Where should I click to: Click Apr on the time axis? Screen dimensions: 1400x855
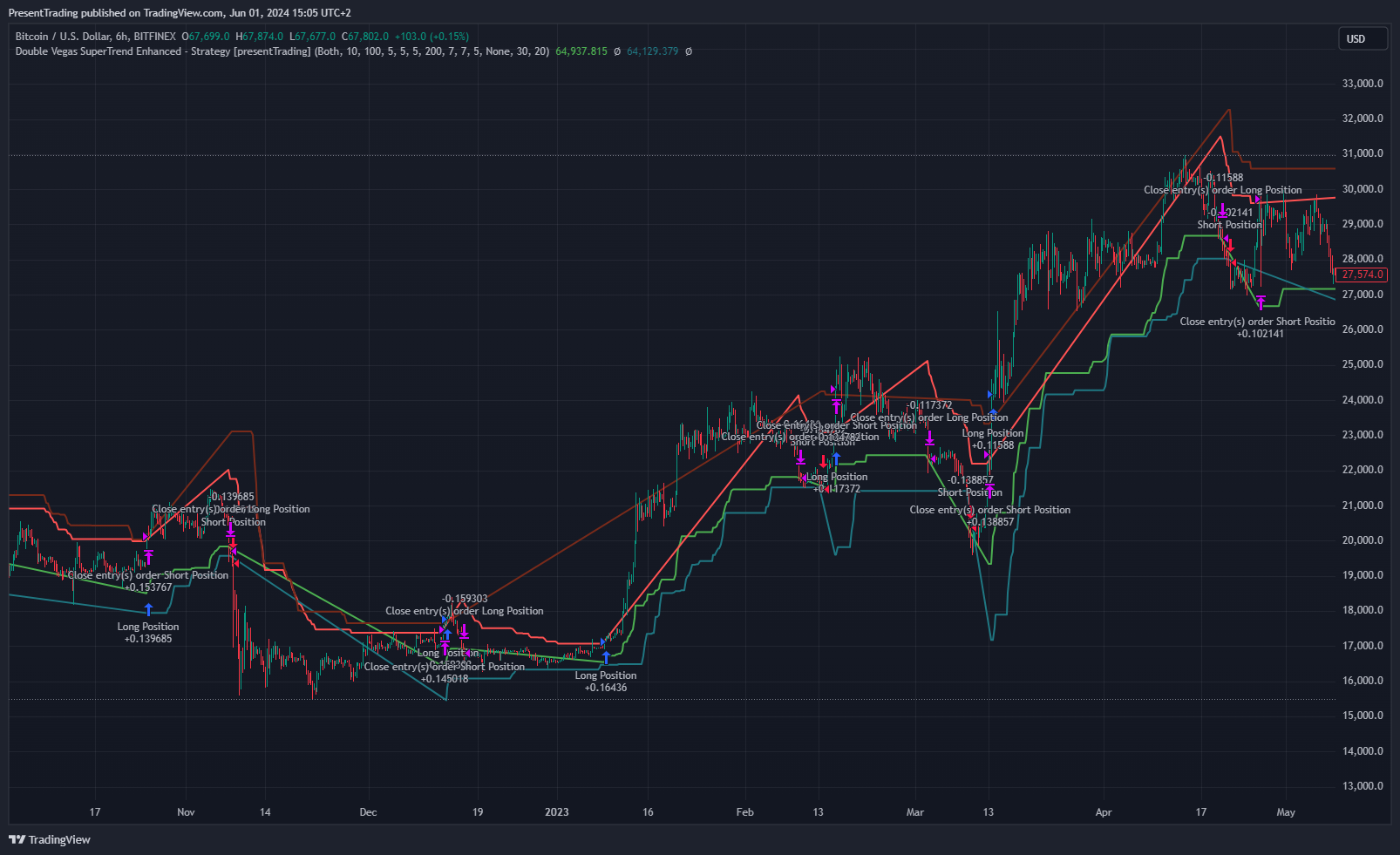point(1104,812)
